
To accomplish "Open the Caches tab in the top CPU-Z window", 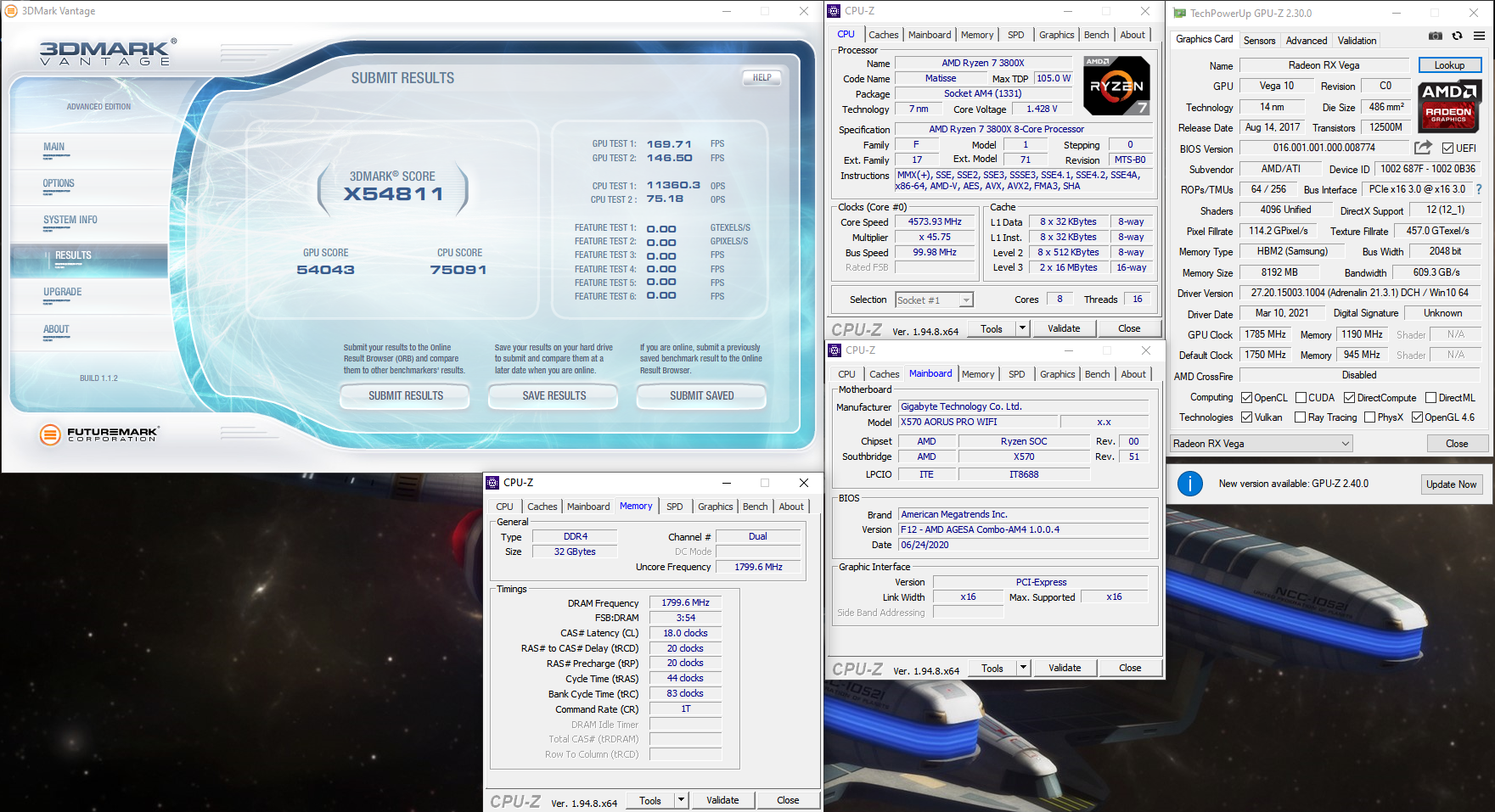I will coord(883,35).
